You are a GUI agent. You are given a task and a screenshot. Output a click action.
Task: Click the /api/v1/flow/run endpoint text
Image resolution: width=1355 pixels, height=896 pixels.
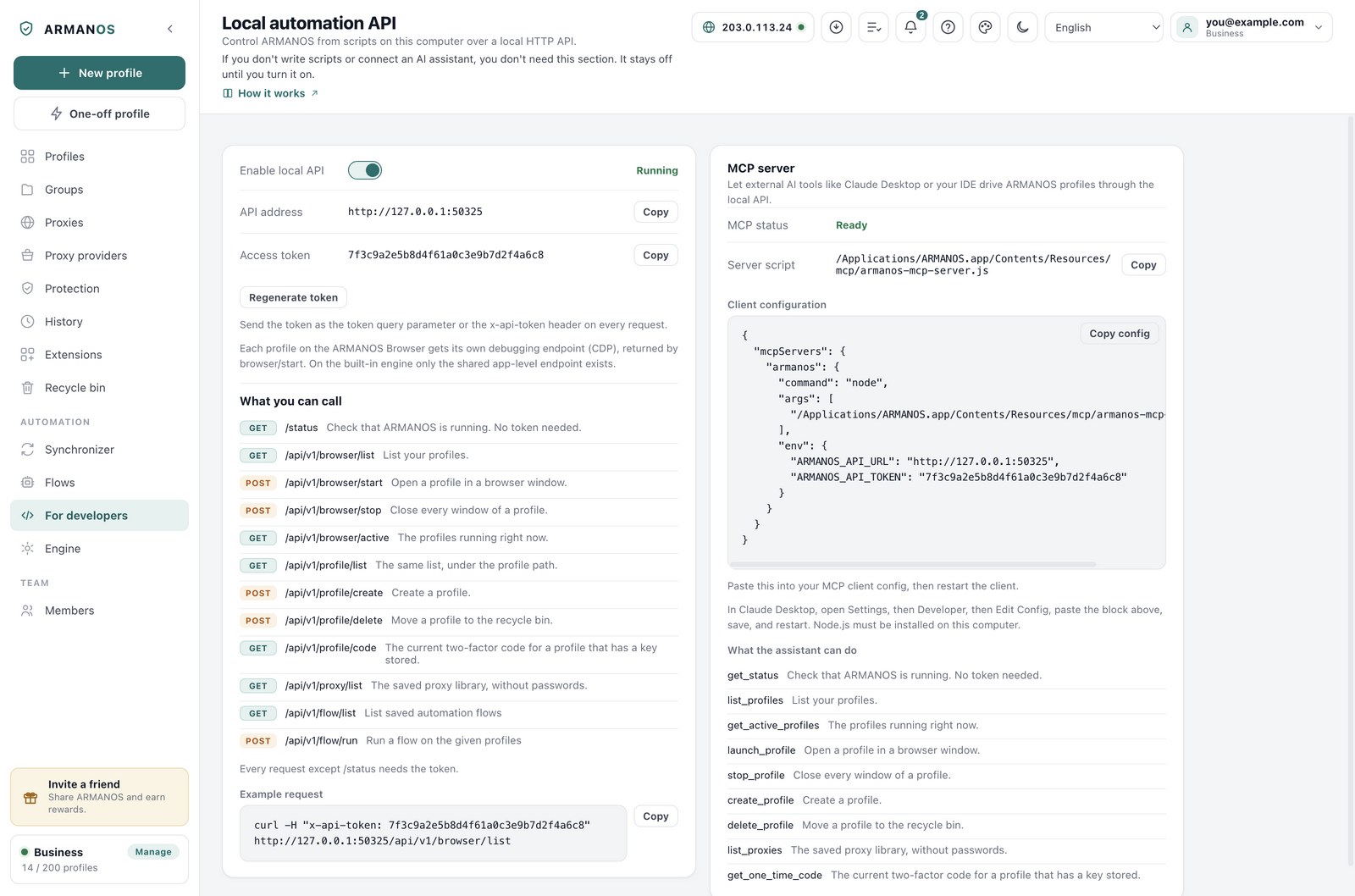[321, 741]
